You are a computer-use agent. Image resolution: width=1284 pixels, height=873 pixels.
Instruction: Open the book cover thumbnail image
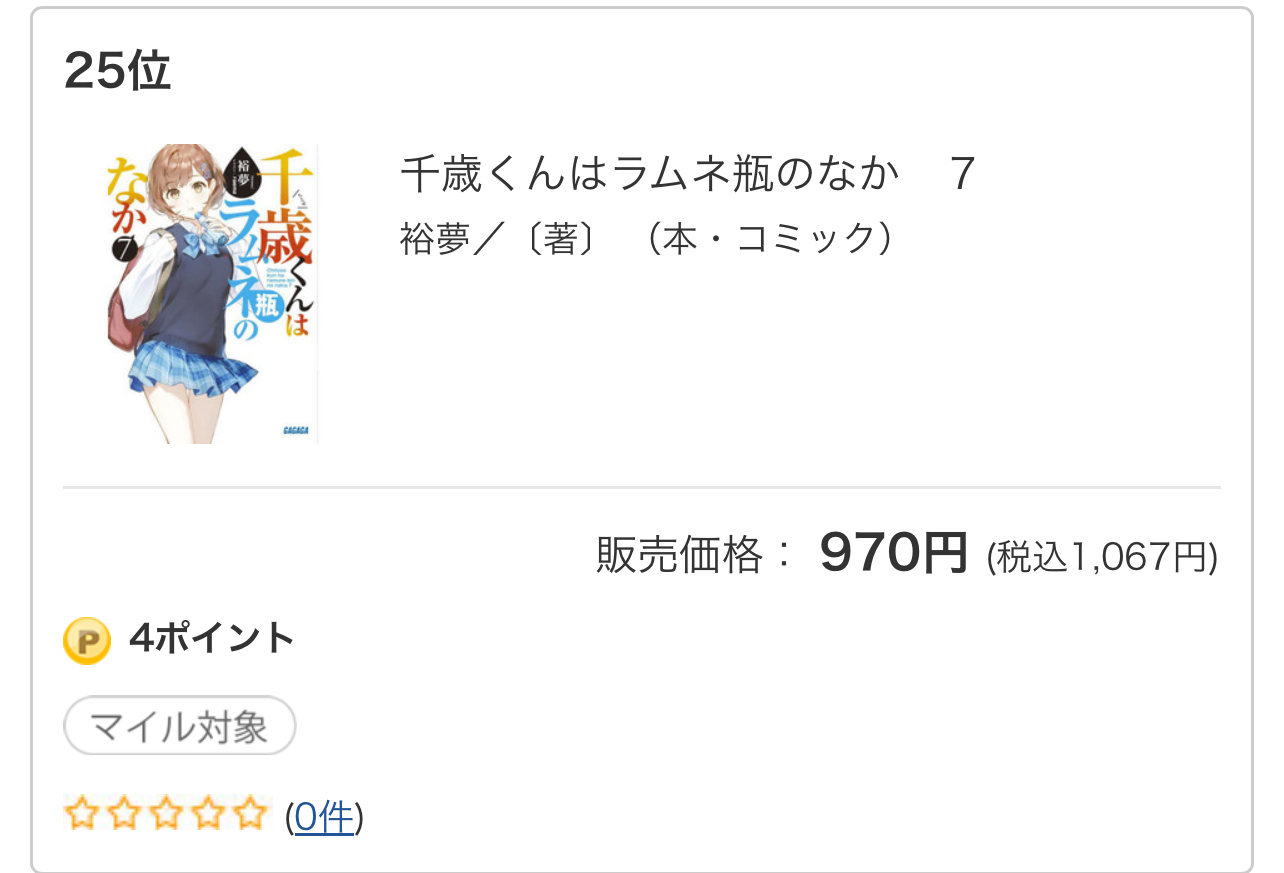click(x=211, y=293)
